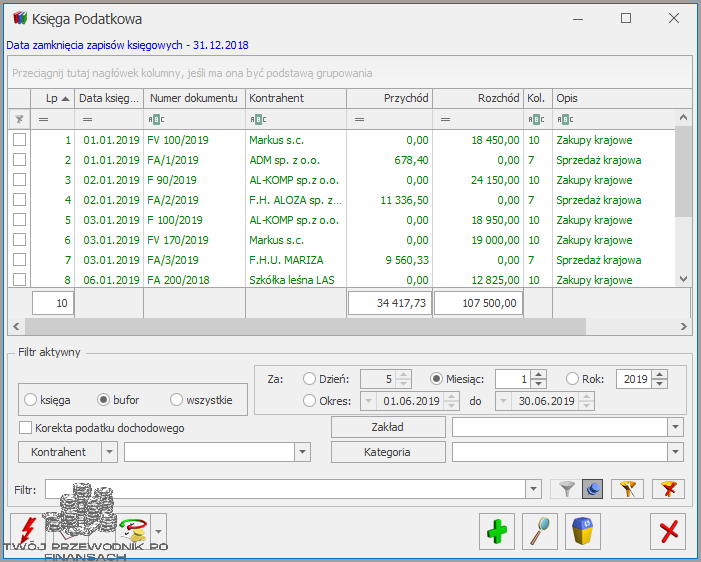Click the 'Kategoria' button

[387, 452]
